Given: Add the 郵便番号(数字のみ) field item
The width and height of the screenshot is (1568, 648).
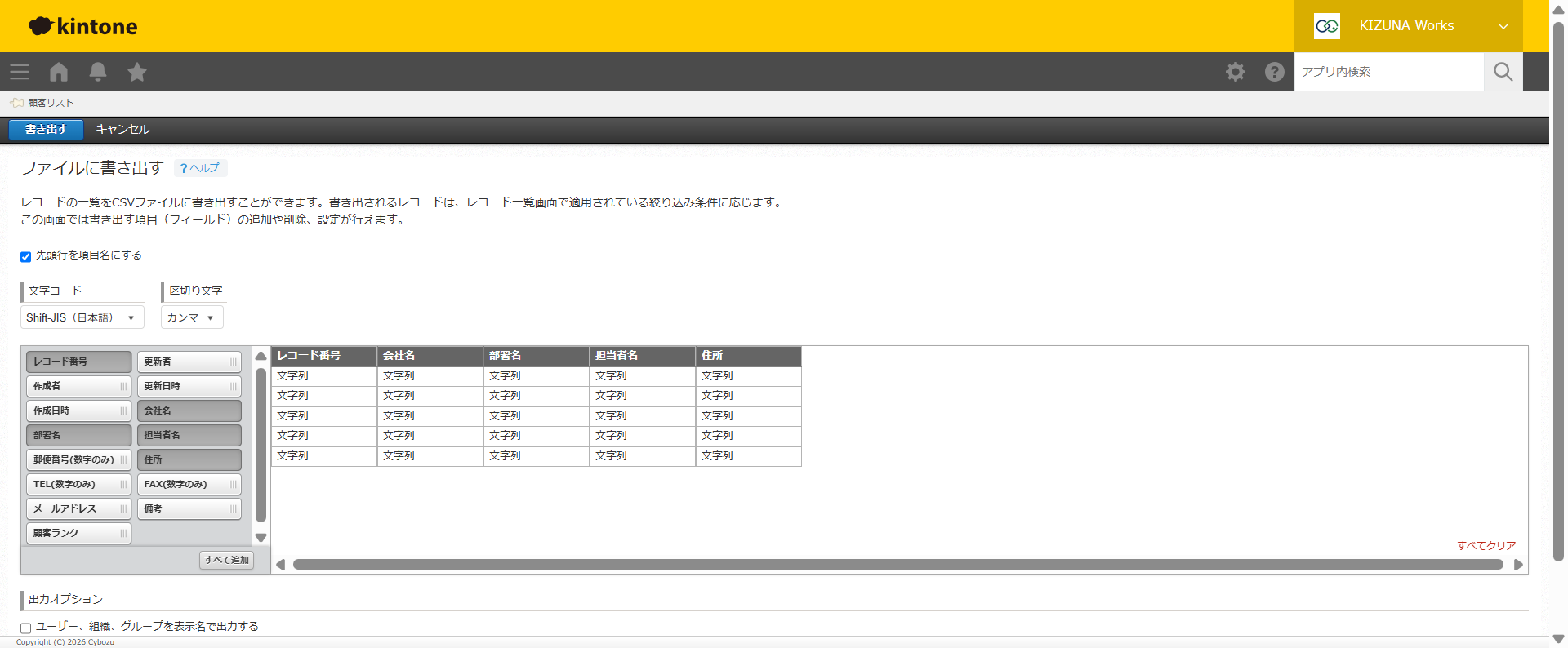Looking at the screenshot, I should click(x=79, y=459).
